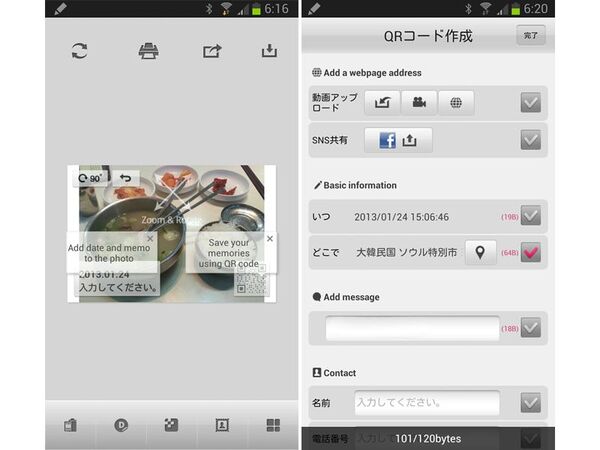Tap the 'Basic information' heading
The height and width of the screenshot is (450, 600).
point(360,185)
